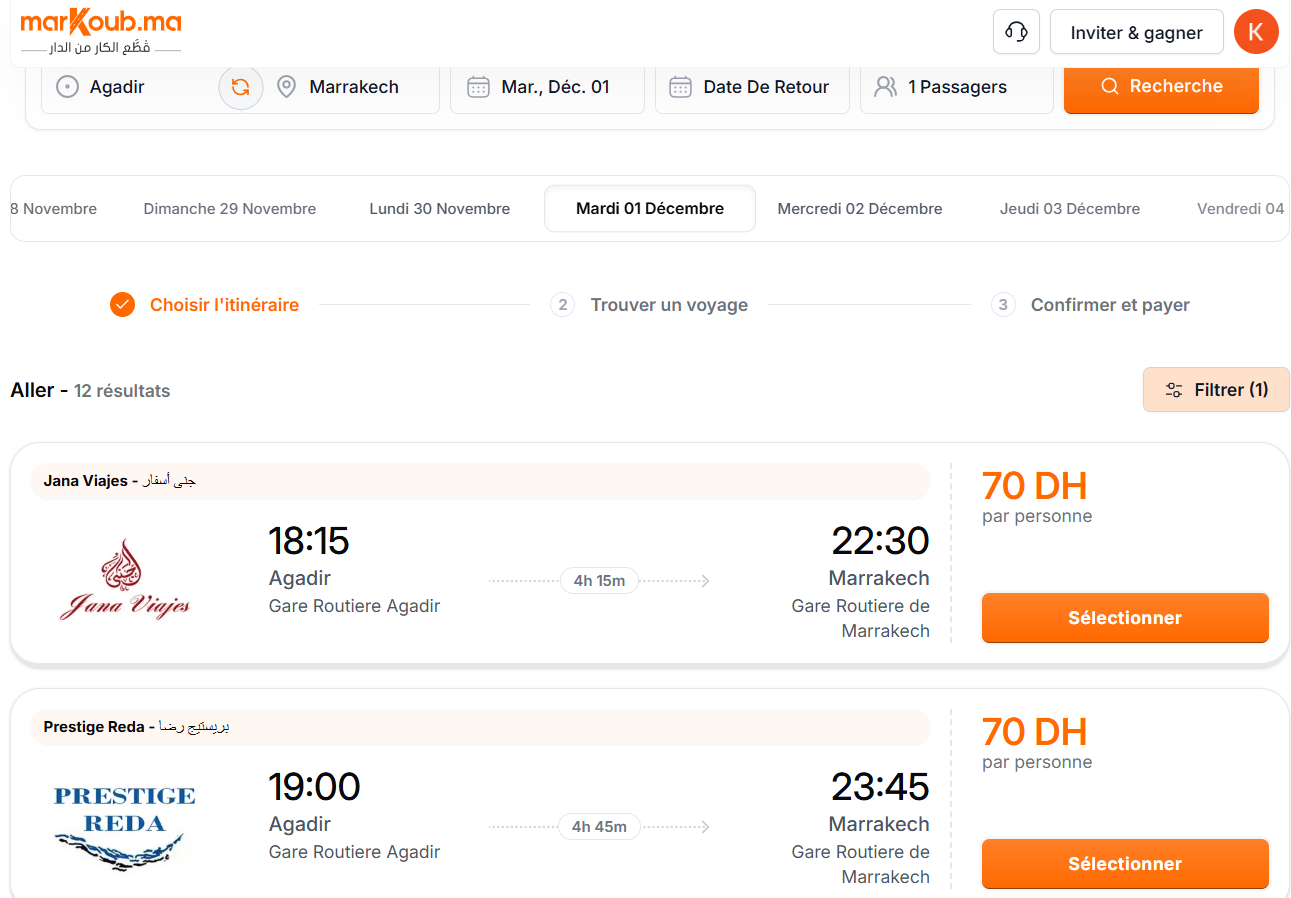Open the 1 Passagers selector

[957, 87]
